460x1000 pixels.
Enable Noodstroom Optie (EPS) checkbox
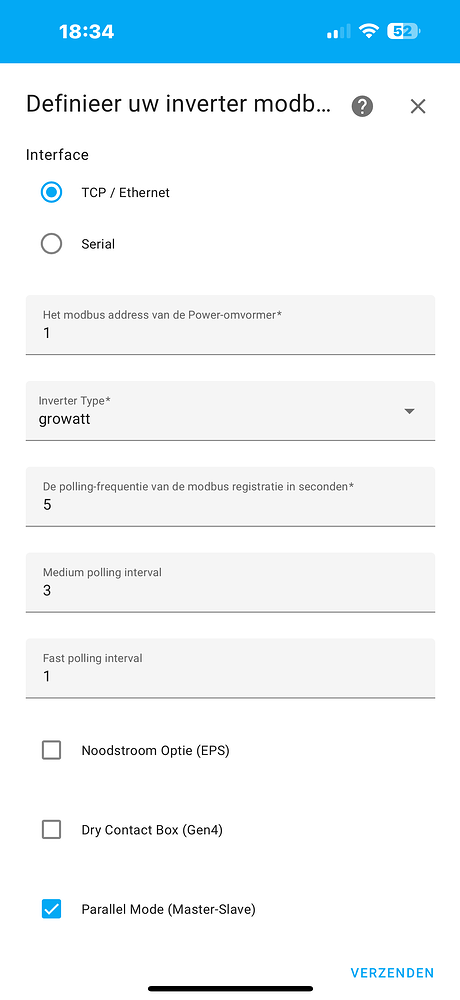[52, 750]
